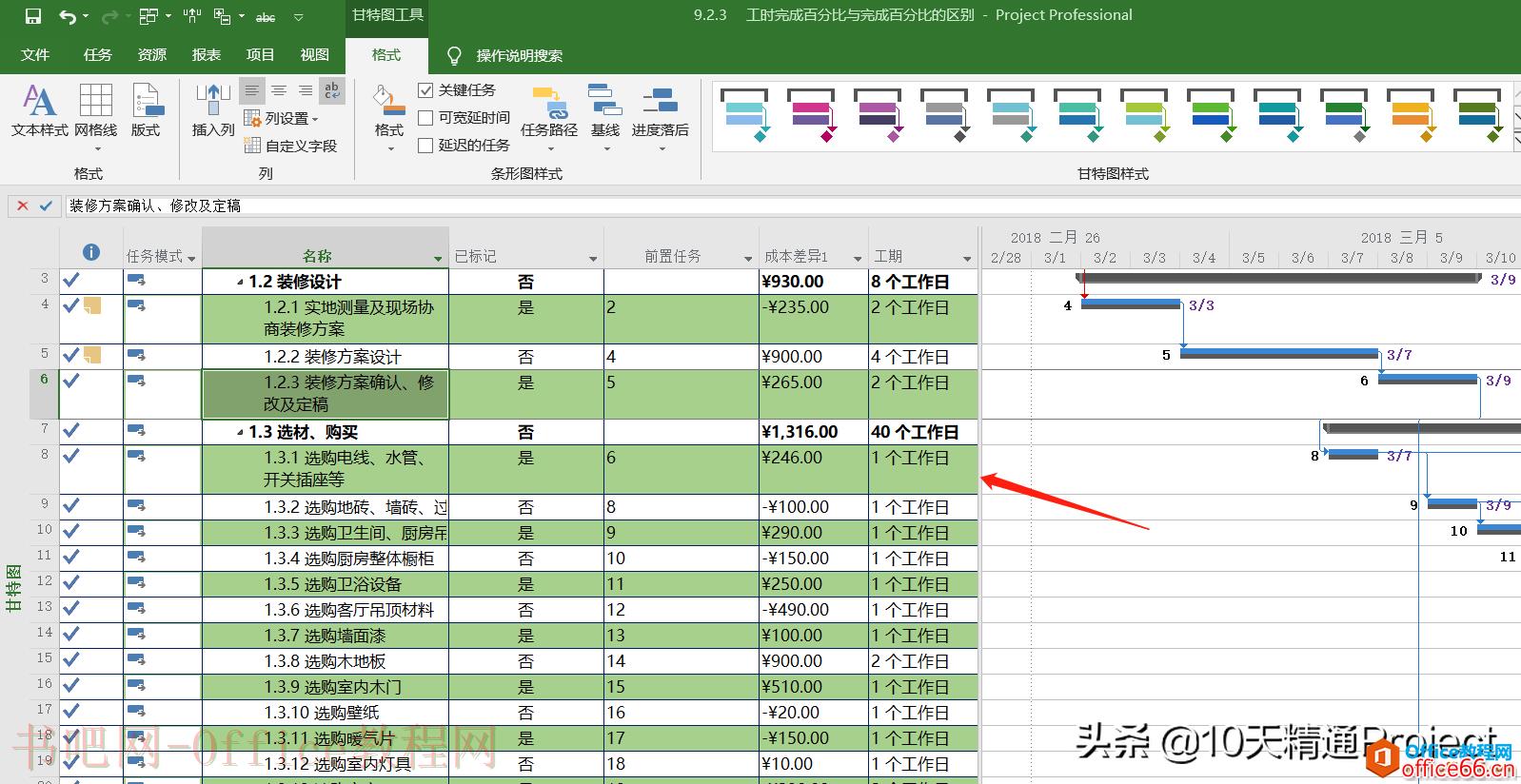Open the 版式 layout tool
Screen dimensions: 1521x784
coord(146,110)
